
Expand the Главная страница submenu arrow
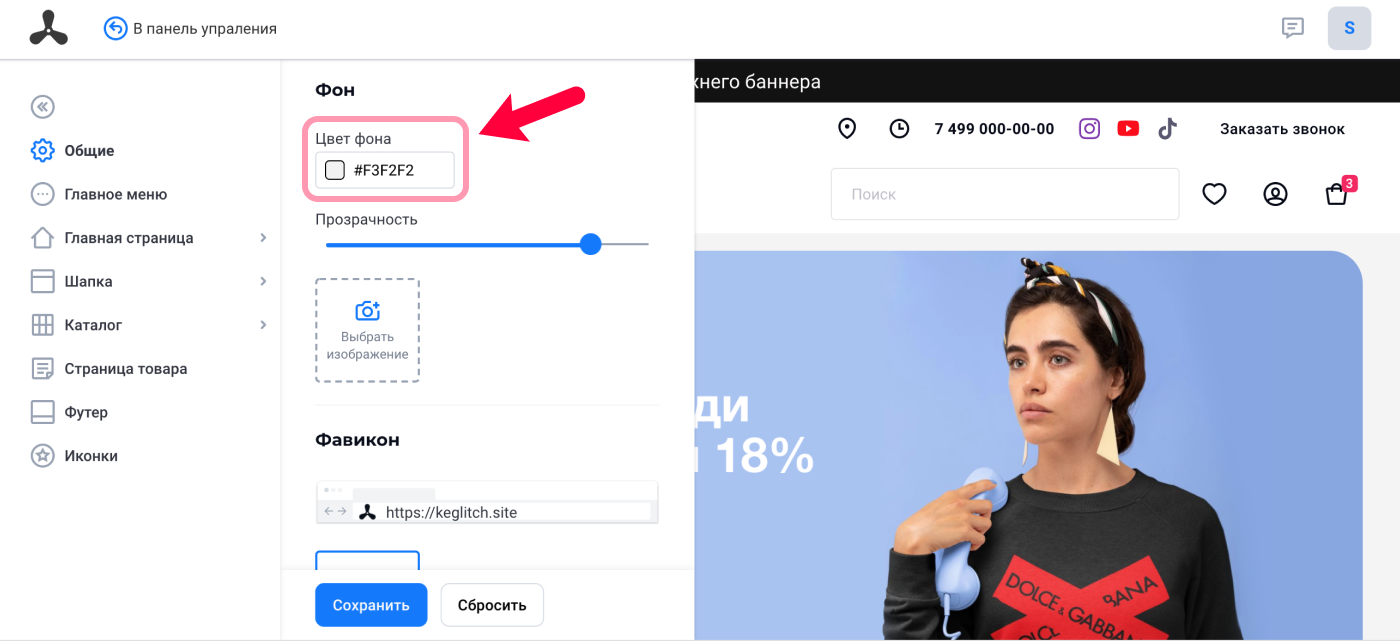[x=263, y=238]
